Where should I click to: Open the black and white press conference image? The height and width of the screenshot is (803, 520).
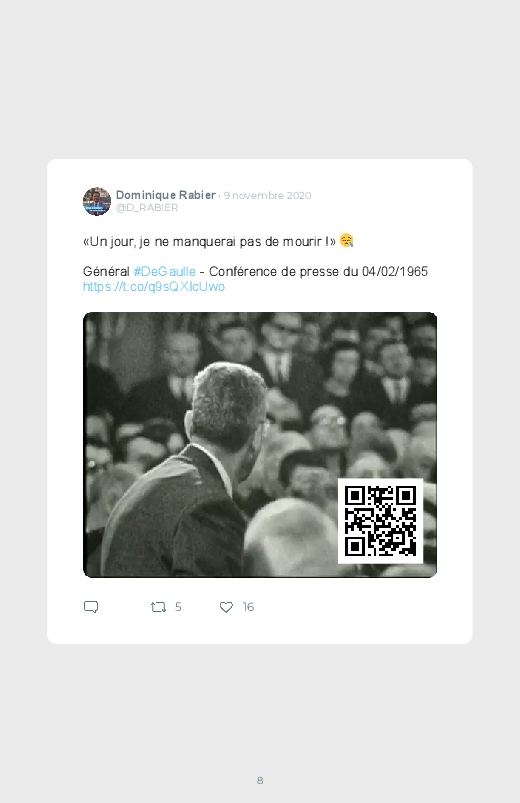(x=260, y=445)
